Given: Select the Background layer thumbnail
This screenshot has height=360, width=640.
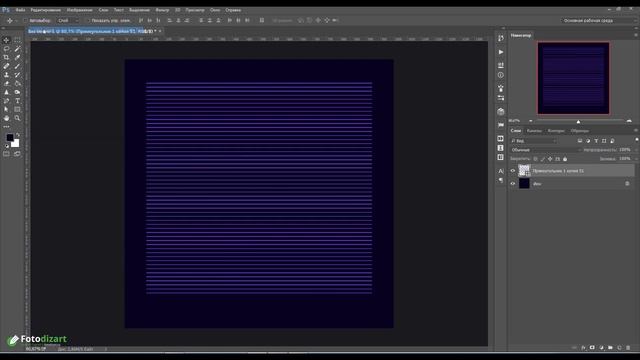Looking at the screenshot, I should point(524,184).
